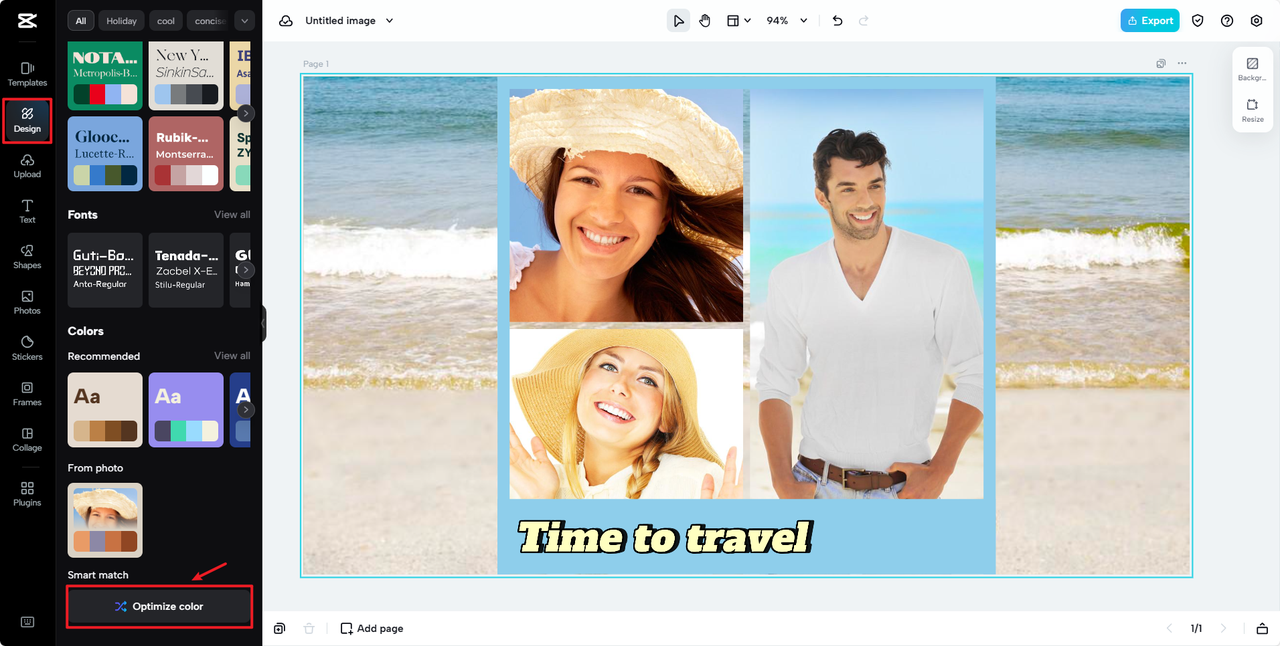Apply the NOTA Metropolis green theme

point(105,75)
